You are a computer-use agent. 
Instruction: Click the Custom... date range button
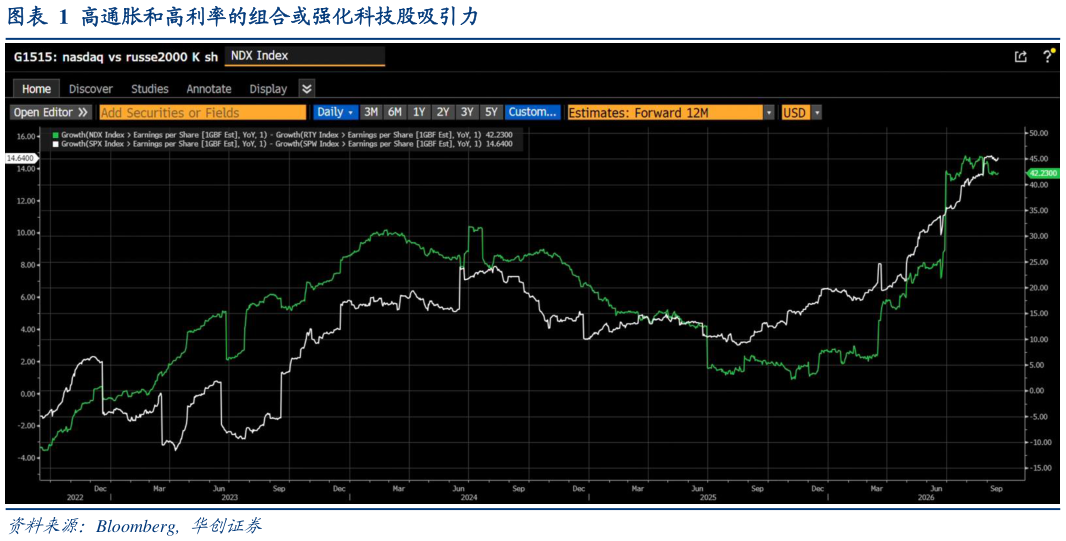533,112
